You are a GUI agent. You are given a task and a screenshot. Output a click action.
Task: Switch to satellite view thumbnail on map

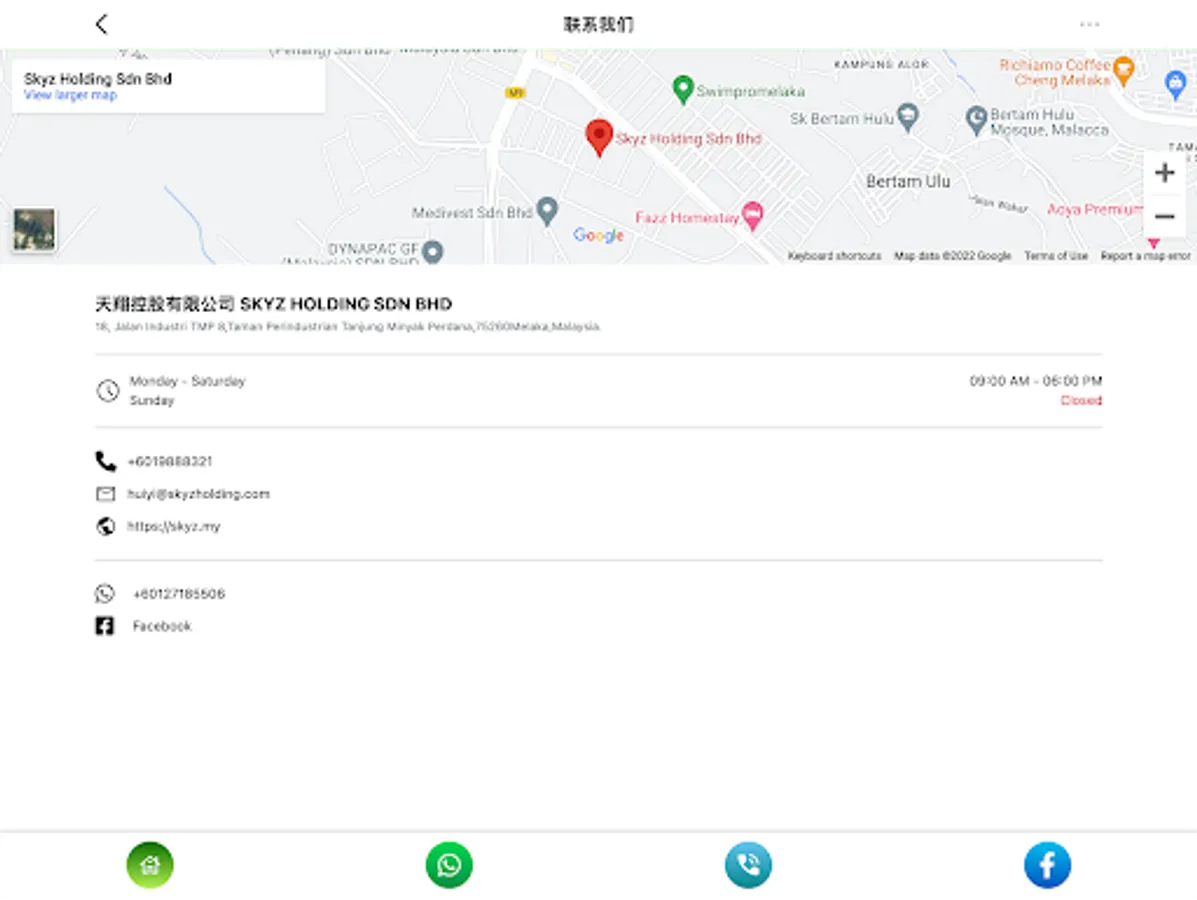tap(34, 230)
